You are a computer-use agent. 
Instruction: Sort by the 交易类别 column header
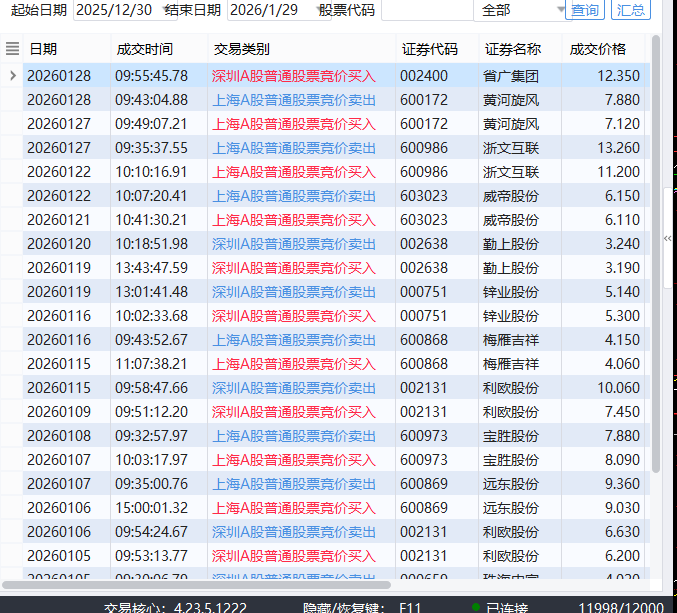pyautogui.click(x=302, y=49)
